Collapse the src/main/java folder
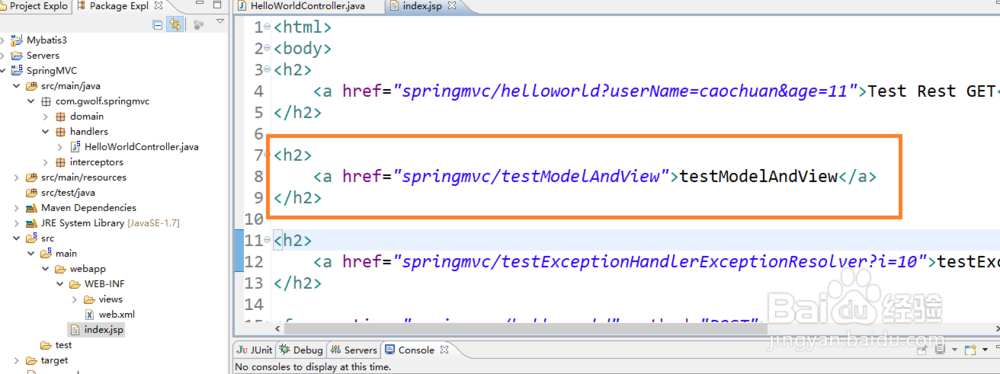The image size is (1000, 374). click(17, 86)
